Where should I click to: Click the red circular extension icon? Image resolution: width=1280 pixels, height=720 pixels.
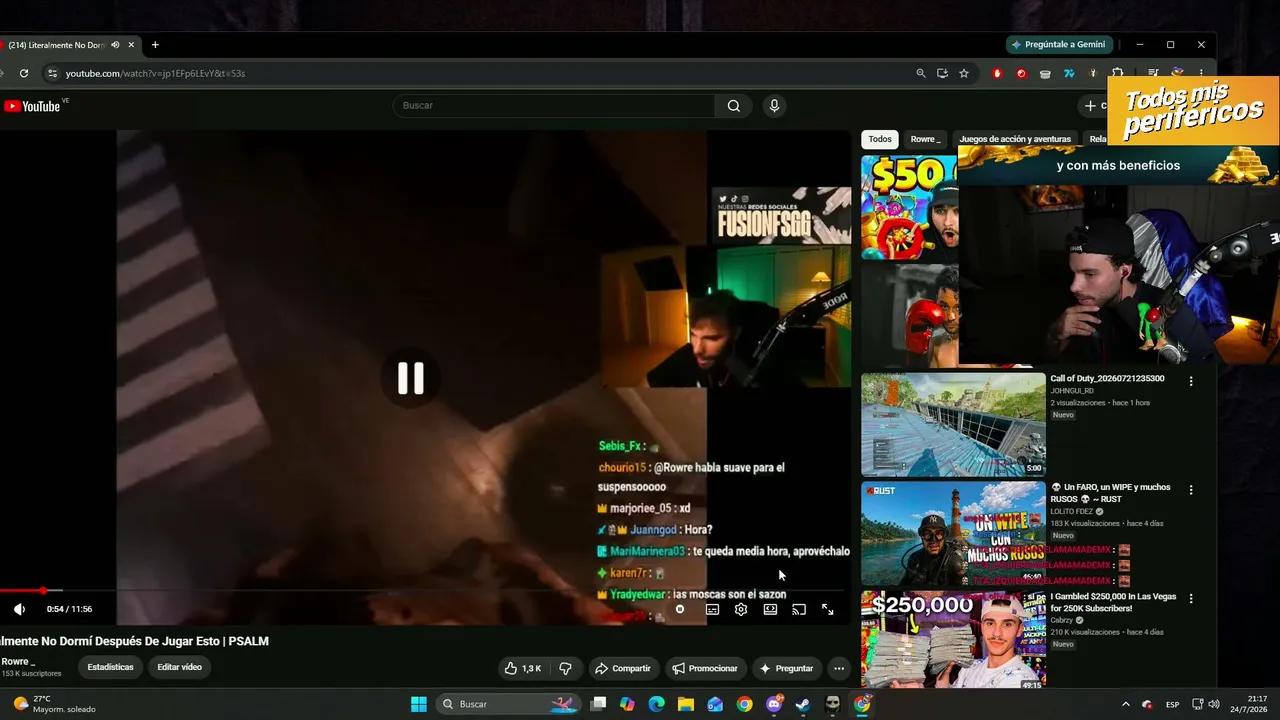[x=1021, y=73]
